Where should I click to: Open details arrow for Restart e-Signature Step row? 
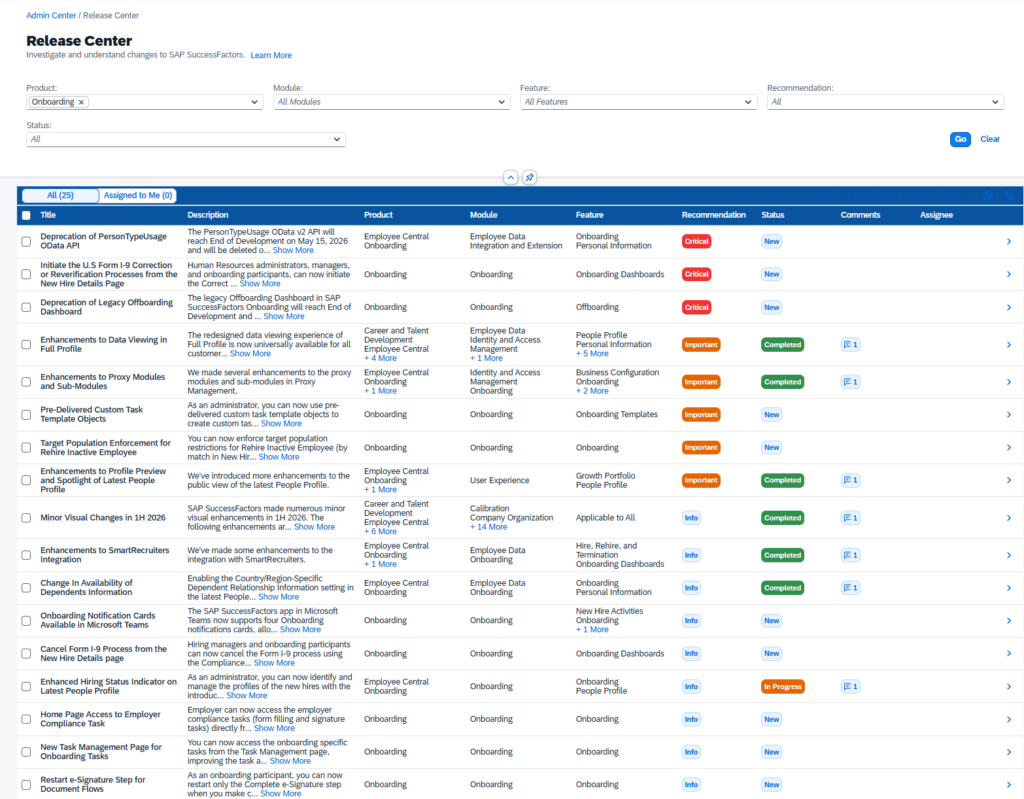[x=1009, y=785]
